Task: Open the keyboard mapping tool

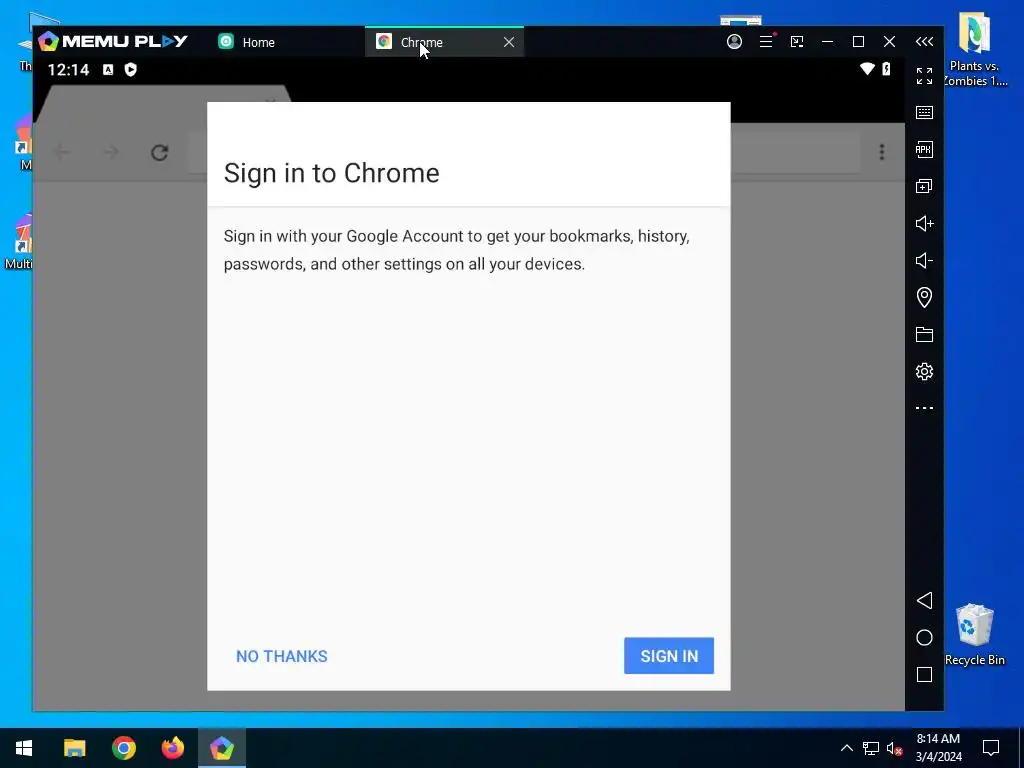Action: click(924, 112)
